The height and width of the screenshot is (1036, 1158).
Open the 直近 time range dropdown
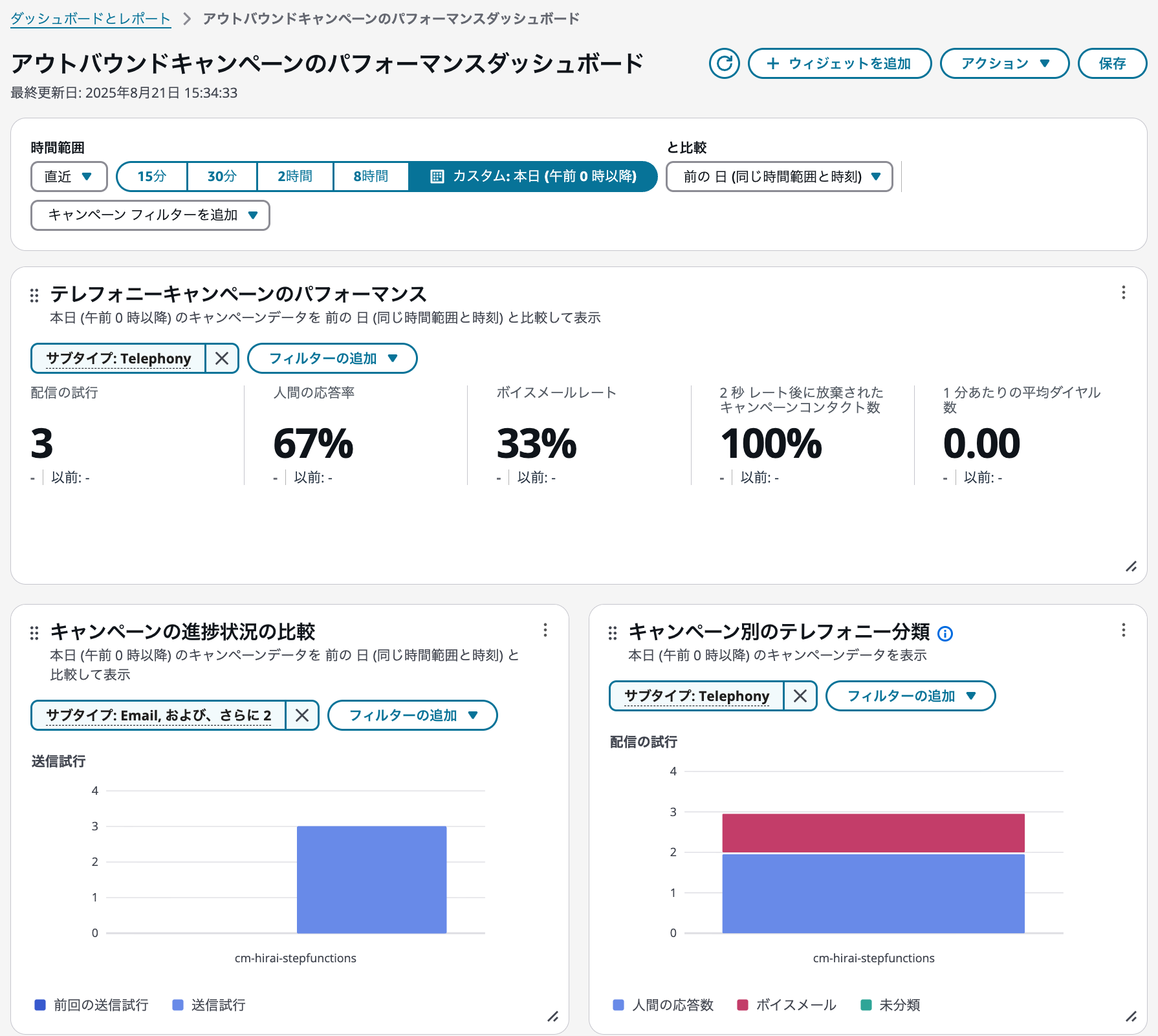point(69,177)
